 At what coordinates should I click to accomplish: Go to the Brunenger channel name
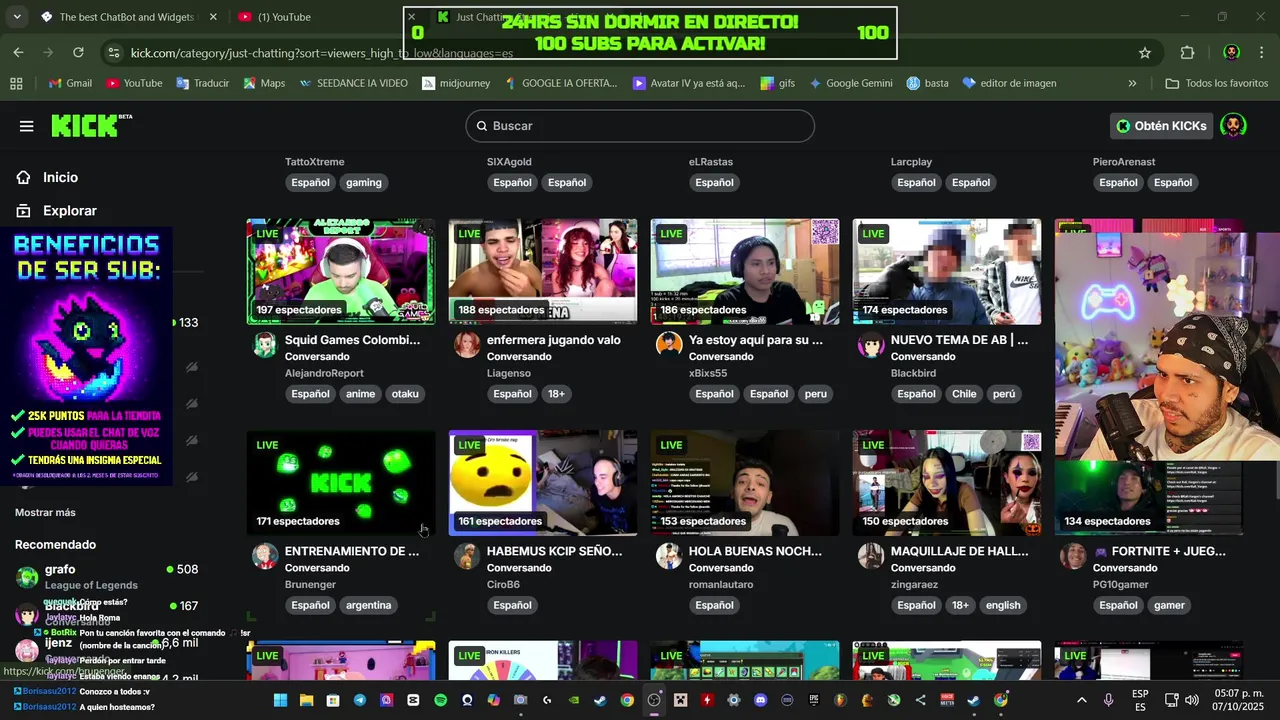pos(311,584)
